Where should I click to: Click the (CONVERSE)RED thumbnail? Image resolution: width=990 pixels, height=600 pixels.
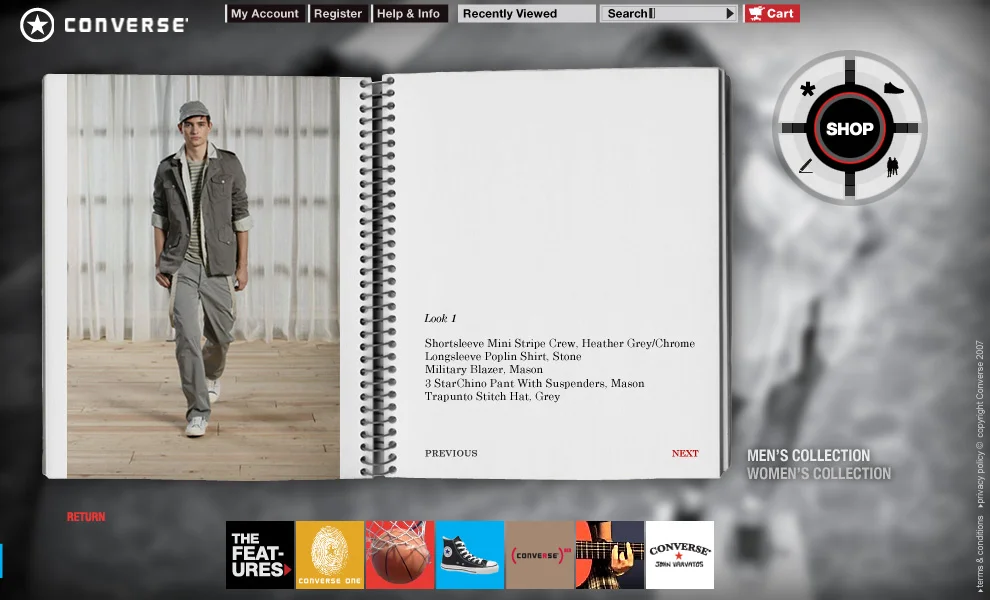click(540, 554)
